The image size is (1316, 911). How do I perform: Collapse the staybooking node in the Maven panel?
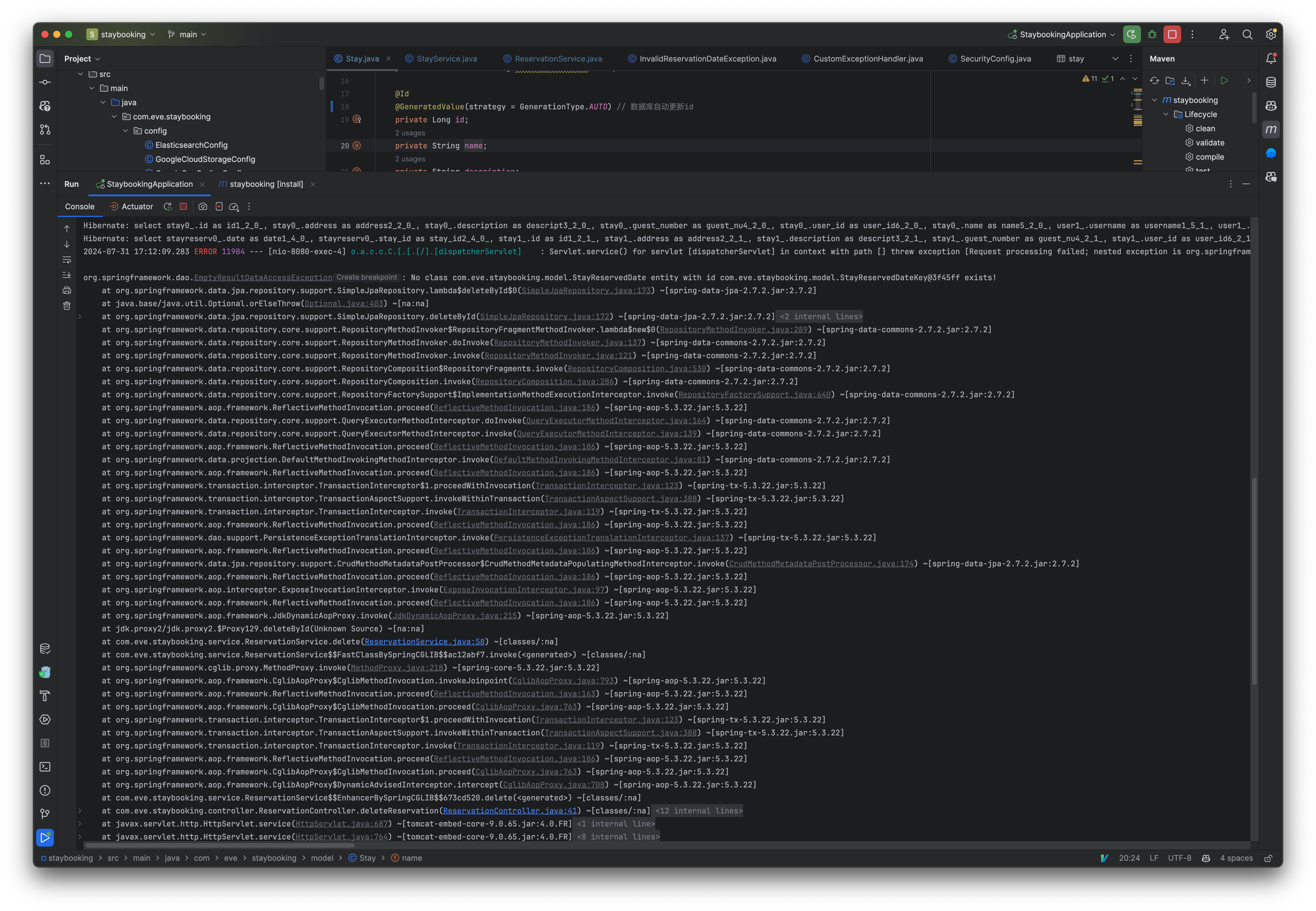click(x=1155, y=100)
